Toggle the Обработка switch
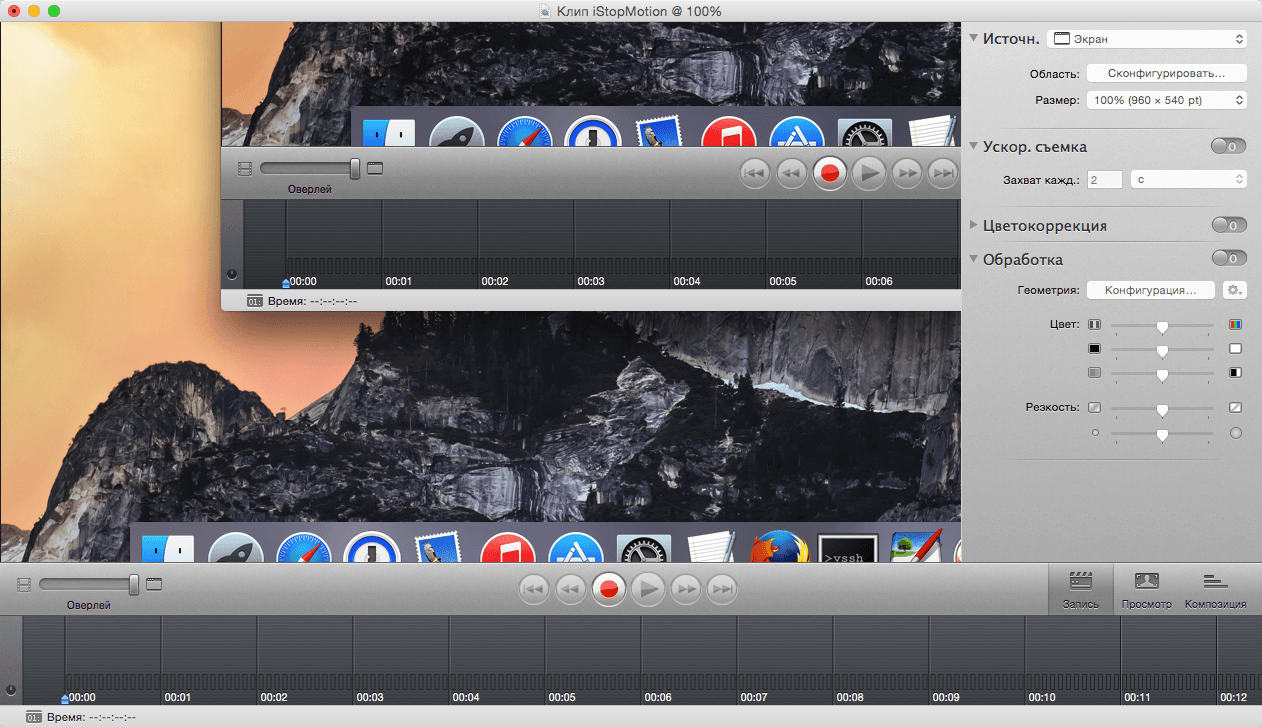The height and width of the screenshot is (727, 1262). coord(1229,259)
